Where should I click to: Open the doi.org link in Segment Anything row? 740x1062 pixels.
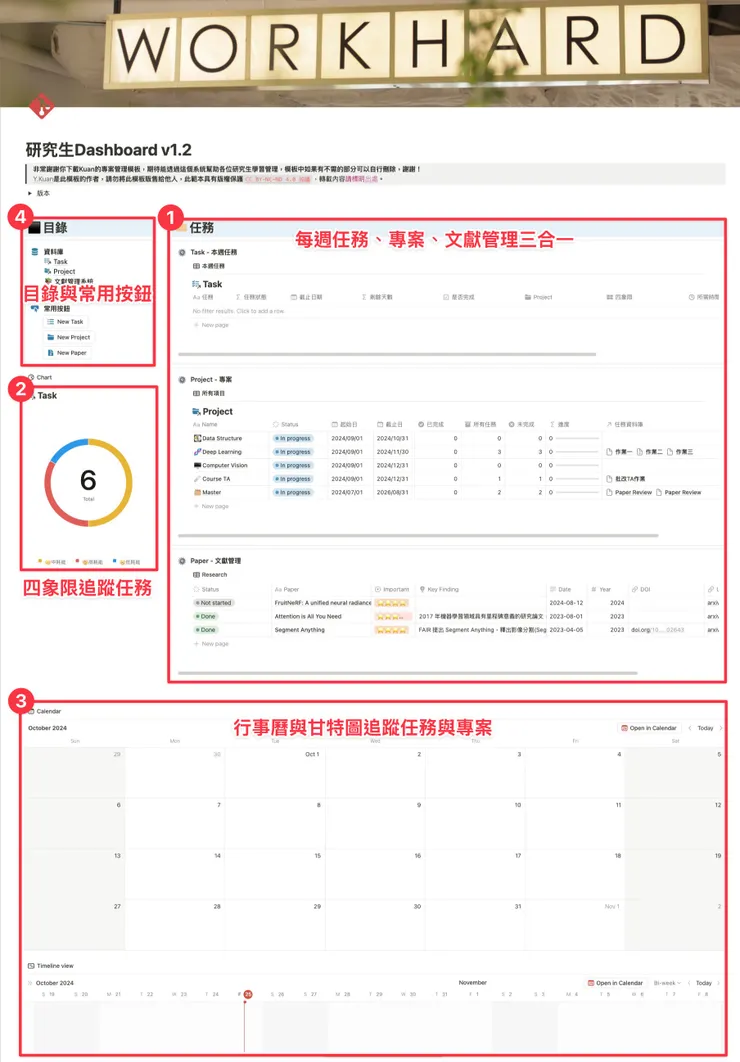(x=657, y=631)
